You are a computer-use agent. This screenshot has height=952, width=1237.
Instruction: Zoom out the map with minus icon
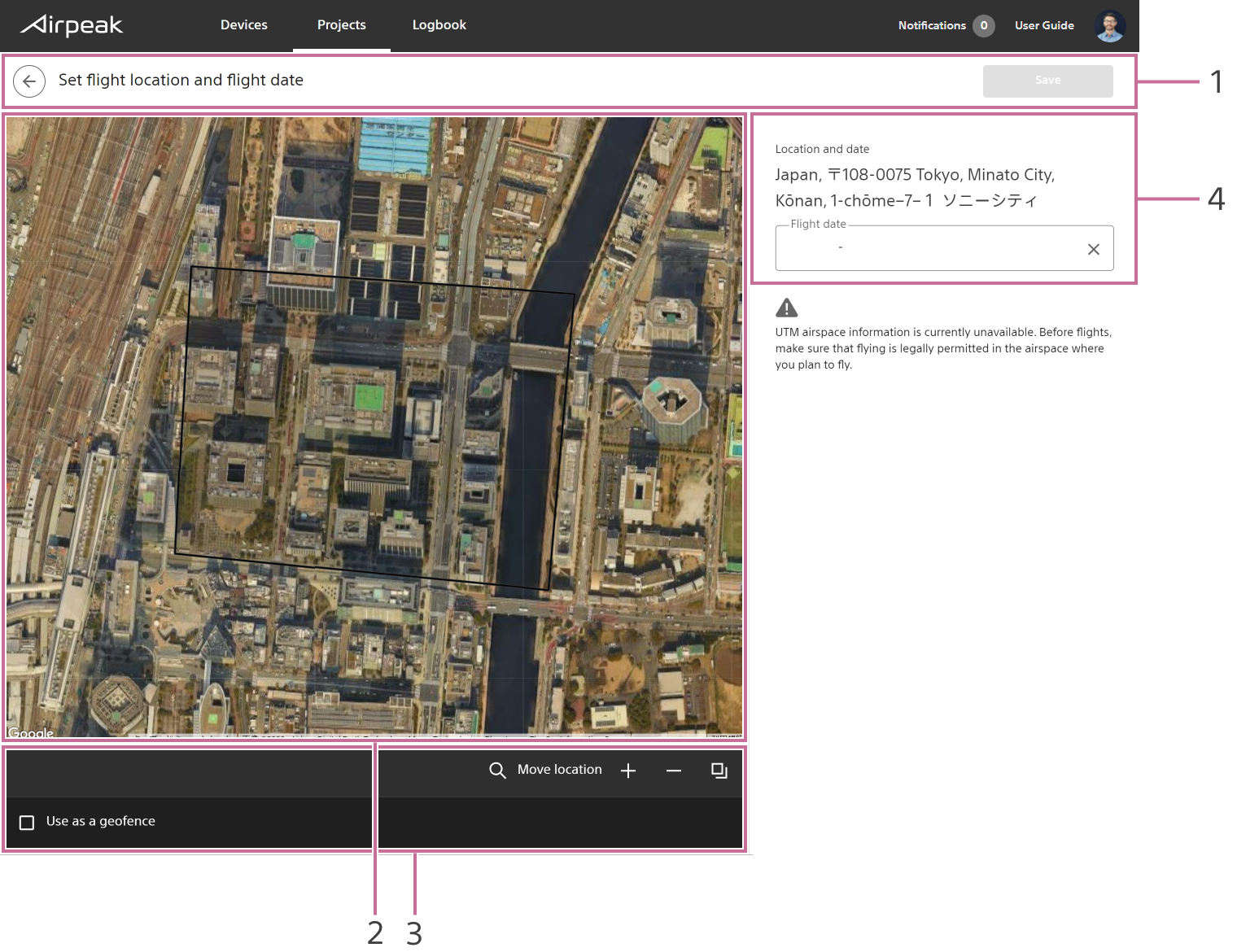pyautogui.click(x=674, y=771)
